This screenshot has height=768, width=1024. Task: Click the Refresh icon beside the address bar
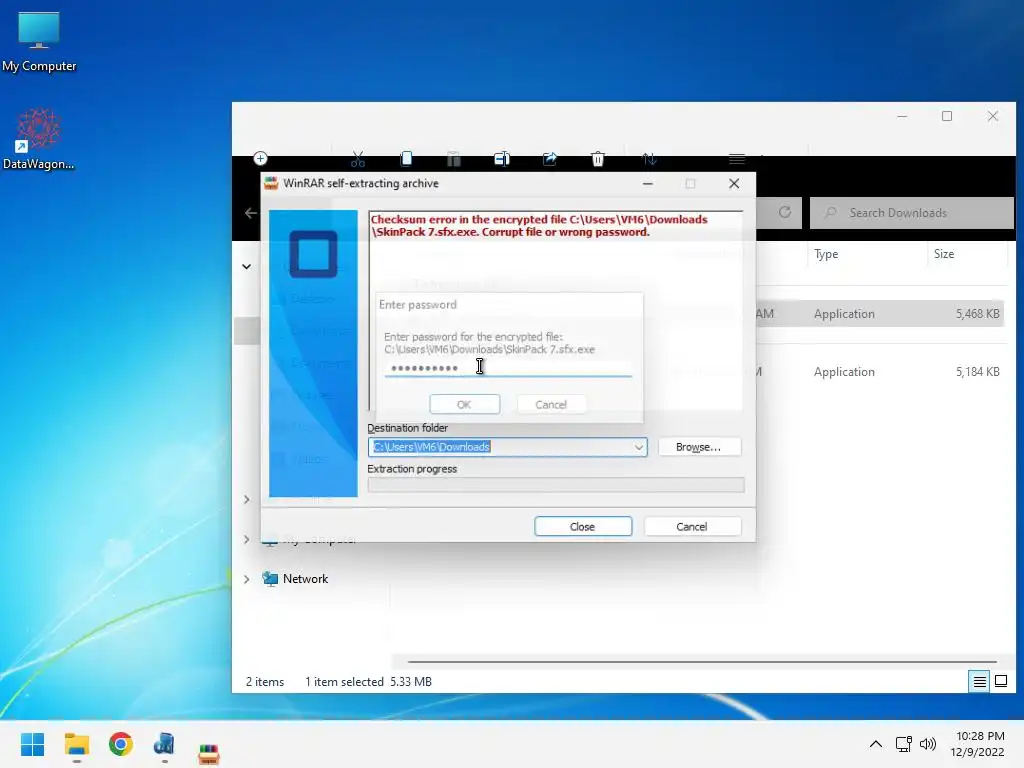point(785,212)
